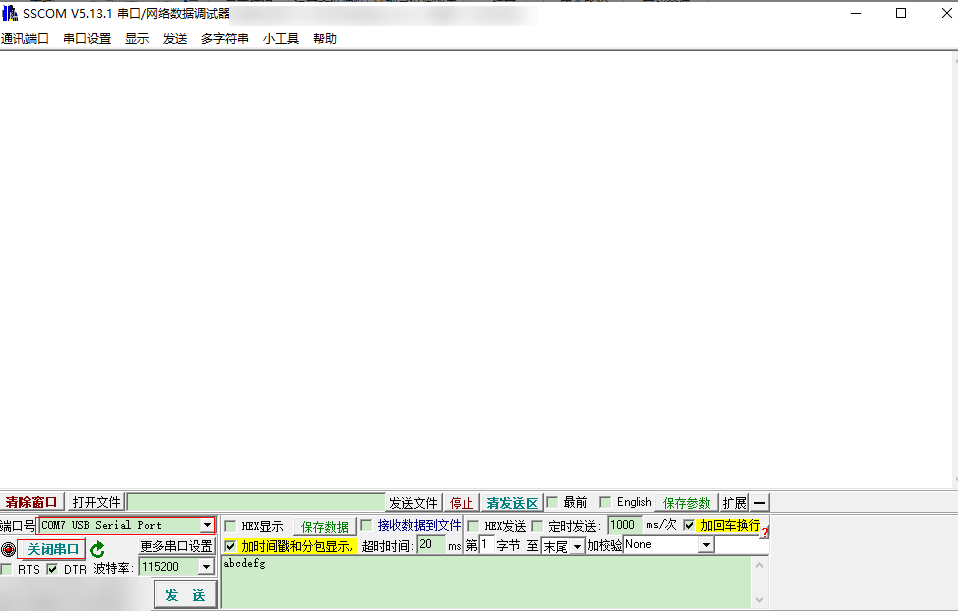958x612 pixels.
Task: Click the green refresh ports icon
Action: click(97, 549)
